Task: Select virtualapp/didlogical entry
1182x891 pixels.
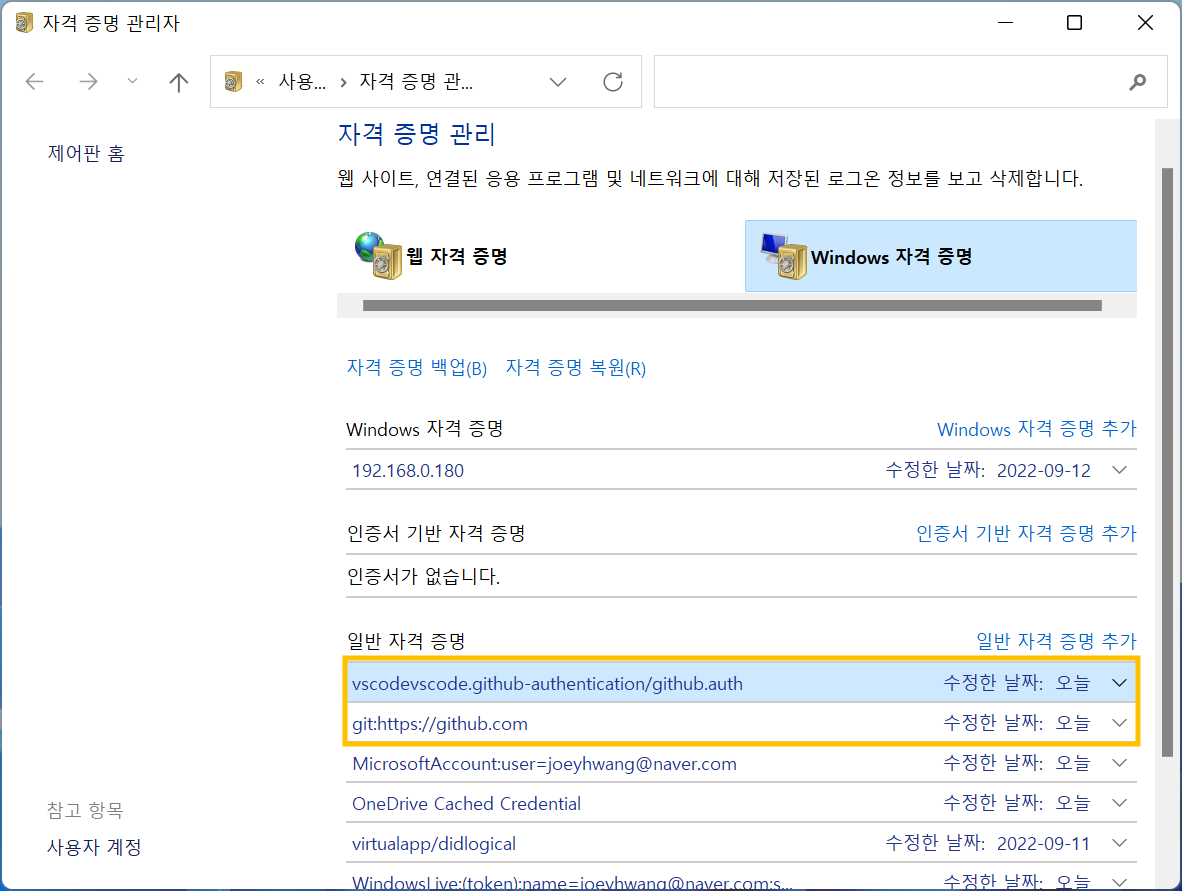Action: coord(741,843)
